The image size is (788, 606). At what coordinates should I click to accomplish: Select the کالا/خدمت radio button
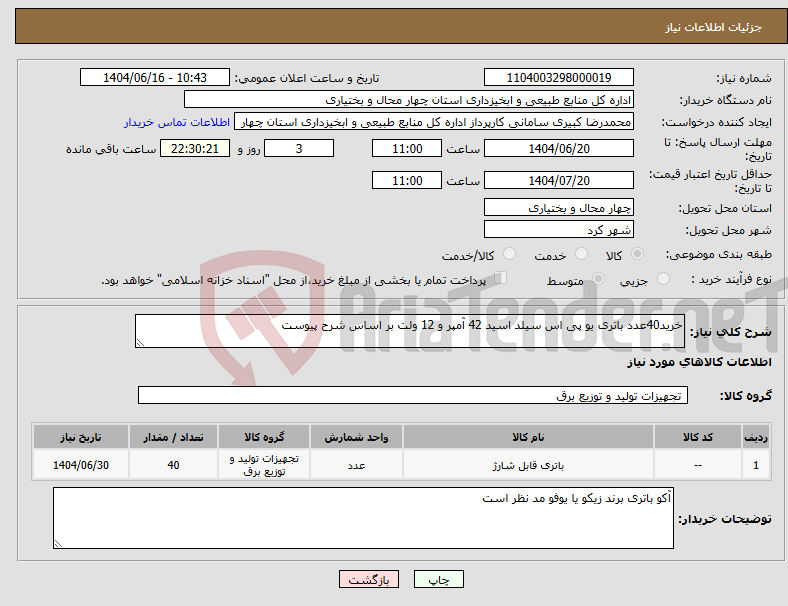coord(510,254)
